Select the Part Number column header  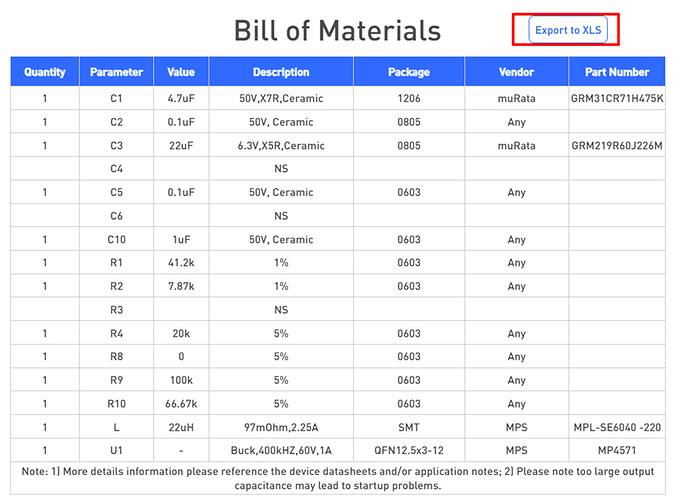(617, 72)
